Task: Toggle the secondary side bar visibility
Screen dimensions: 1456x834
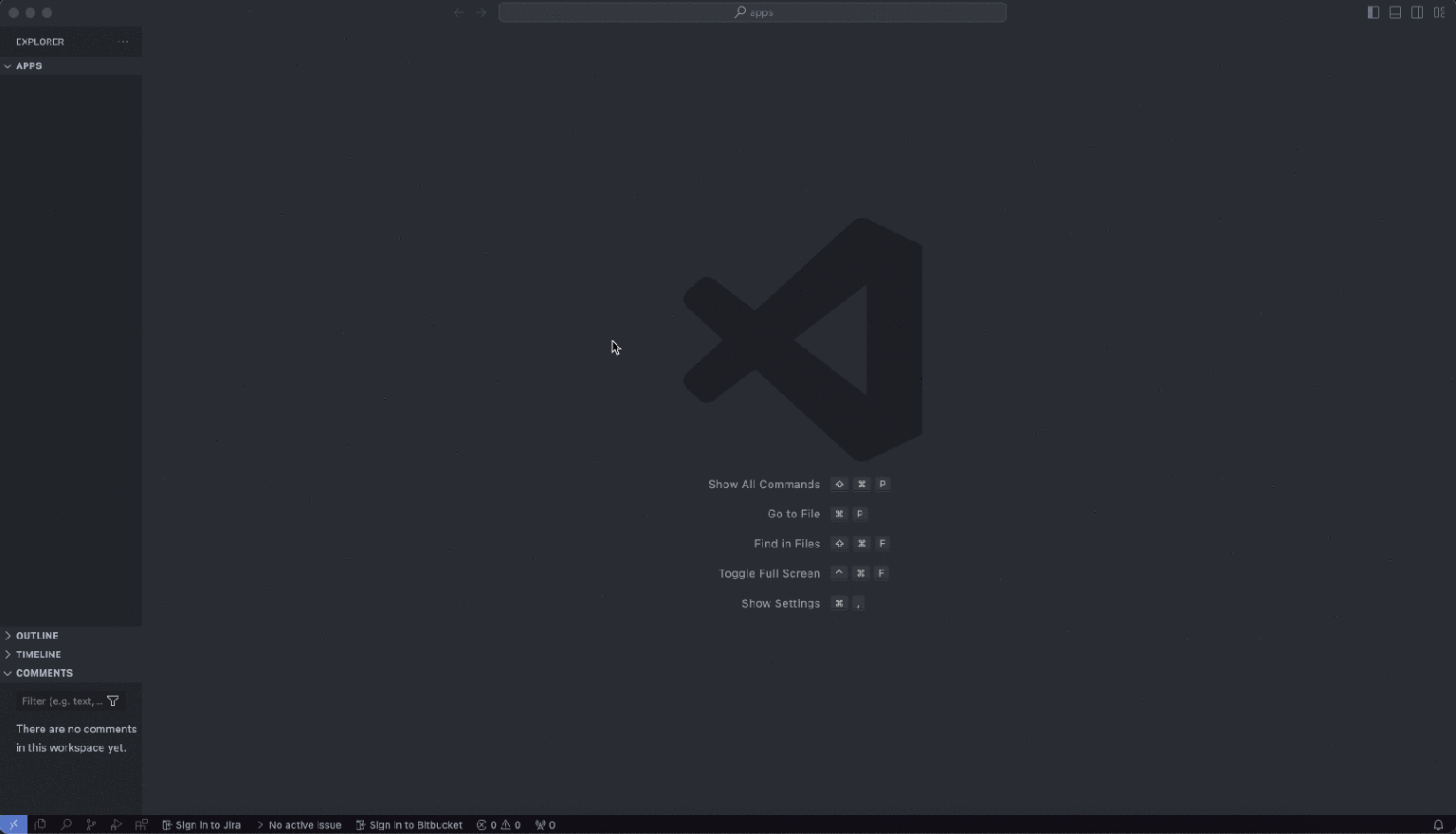Action: click(x=1417, y=12)
